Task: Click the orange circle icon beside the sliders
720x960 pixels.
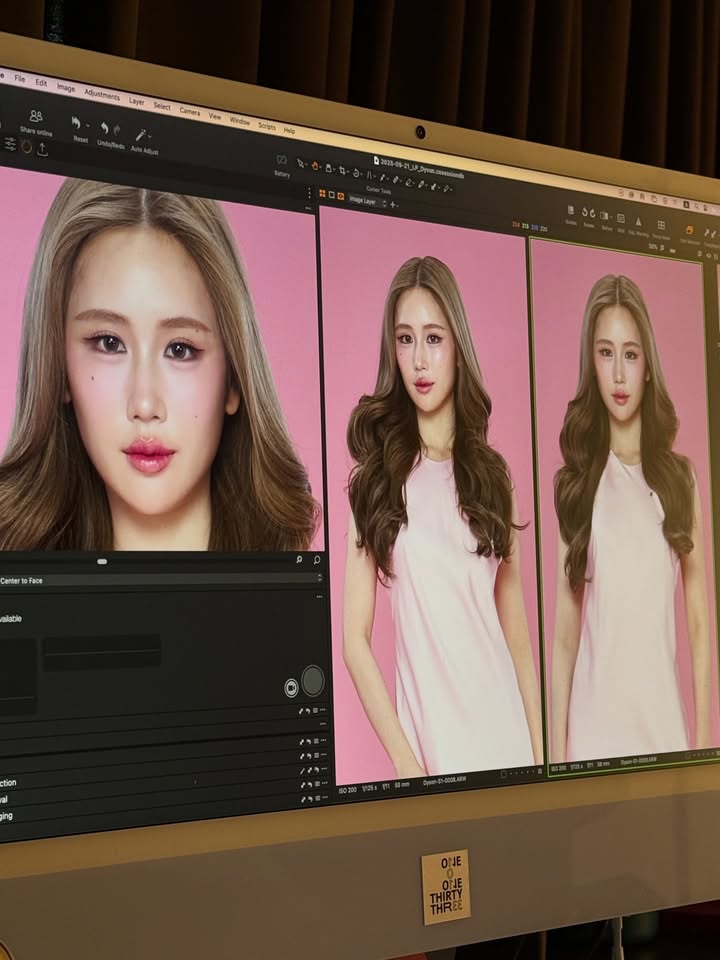Action: click(26, 146)
